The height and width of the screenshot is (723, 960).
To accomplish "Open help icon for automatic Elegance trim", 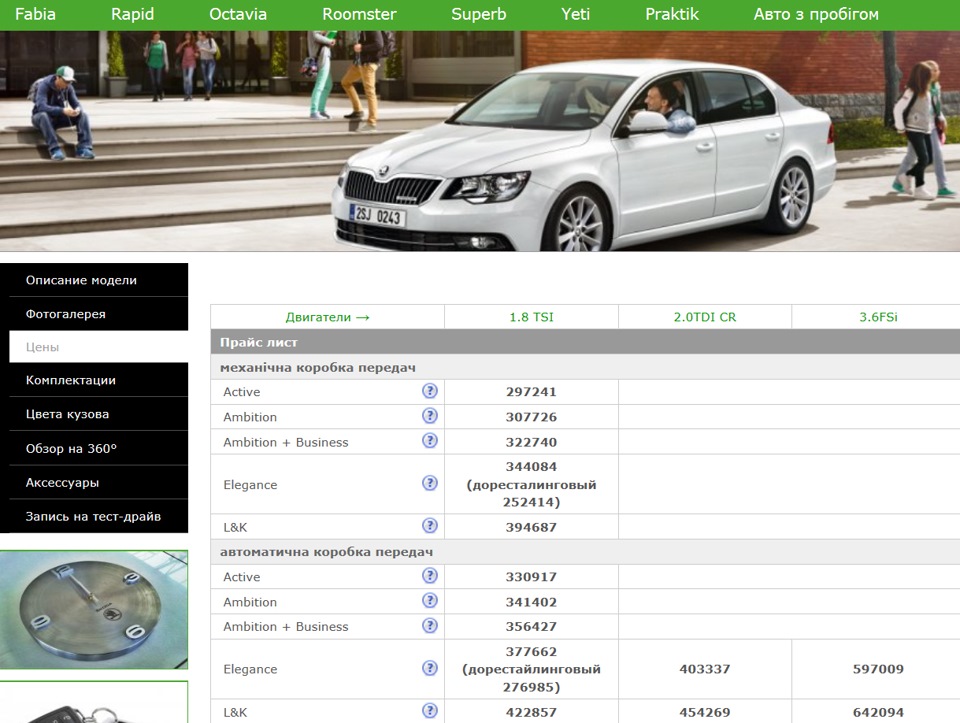I will (430, 668).
